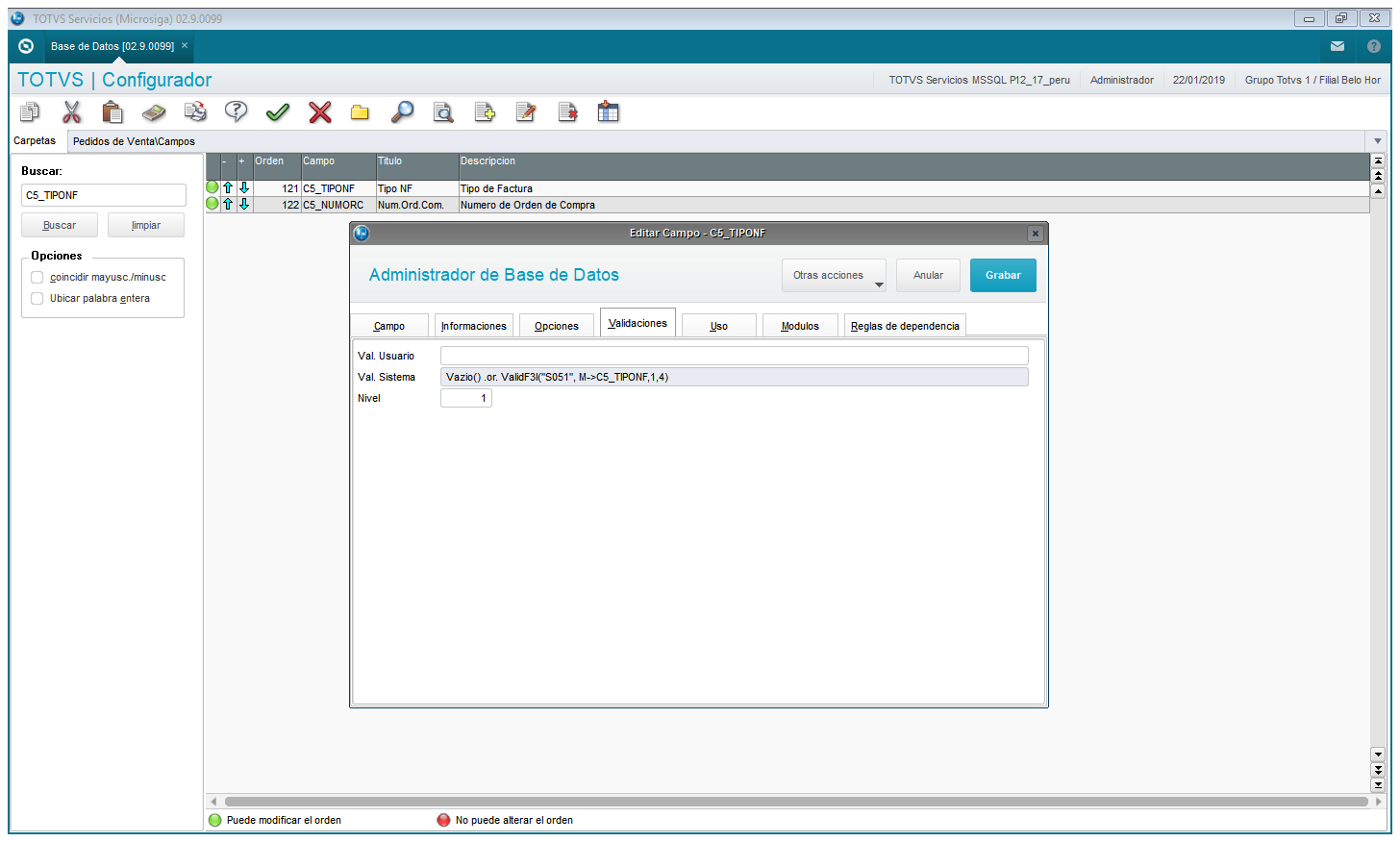Screen dimensions: 1400x842
Task: Click the green checkmark confirm icon
Action: (278, 112)
